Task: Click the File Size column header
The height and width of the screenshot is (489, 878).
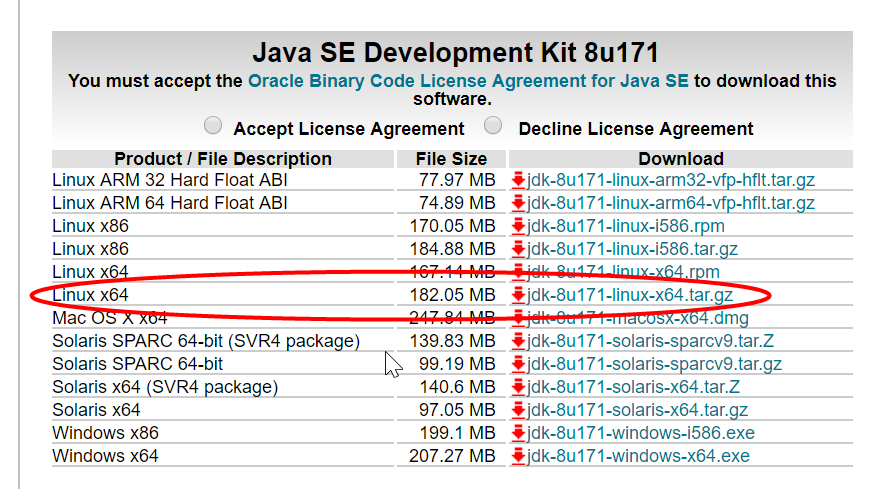Action: (451, 159)
